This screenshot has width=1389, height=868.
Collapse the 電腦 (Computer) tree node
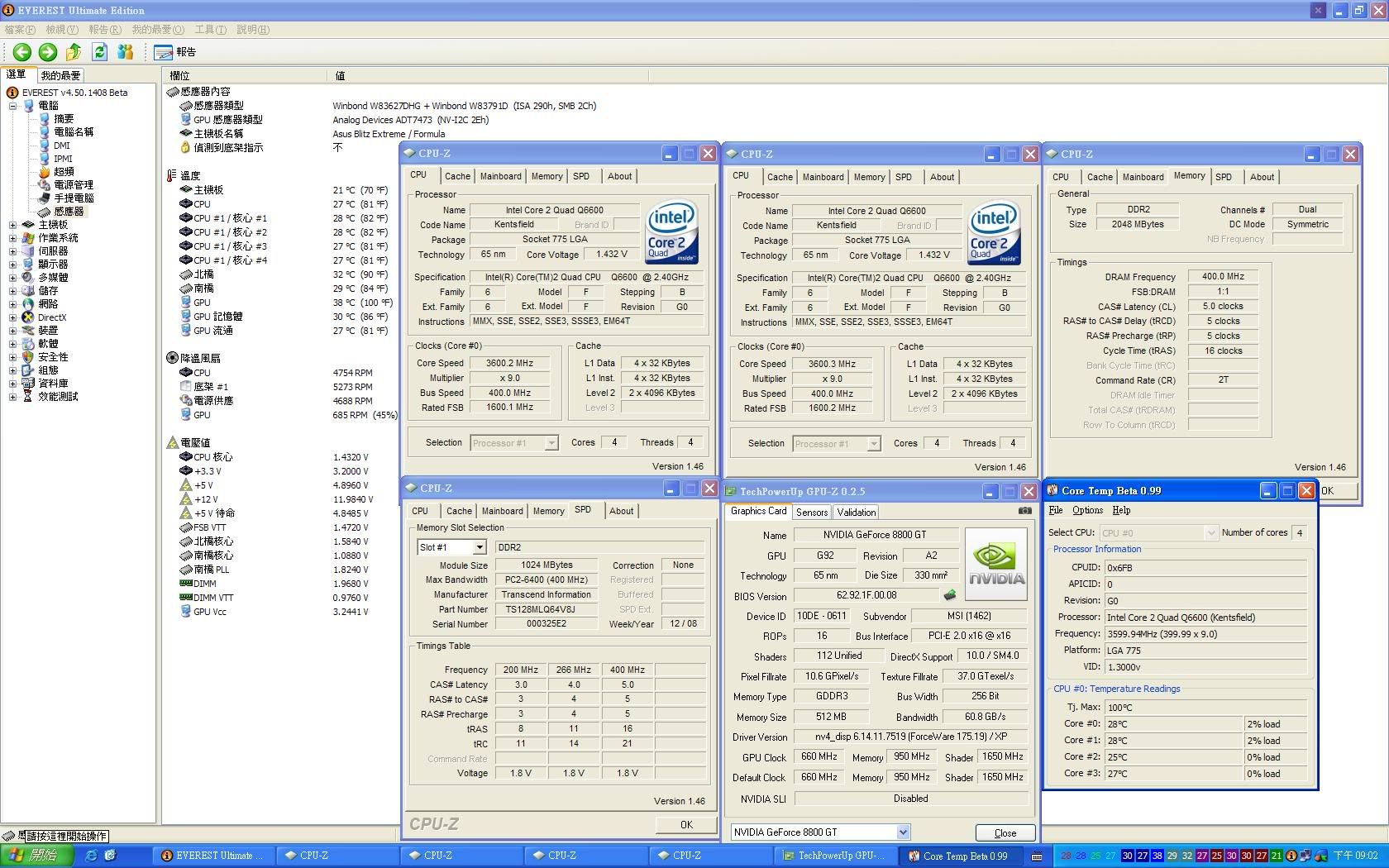(x=12, y=106)
